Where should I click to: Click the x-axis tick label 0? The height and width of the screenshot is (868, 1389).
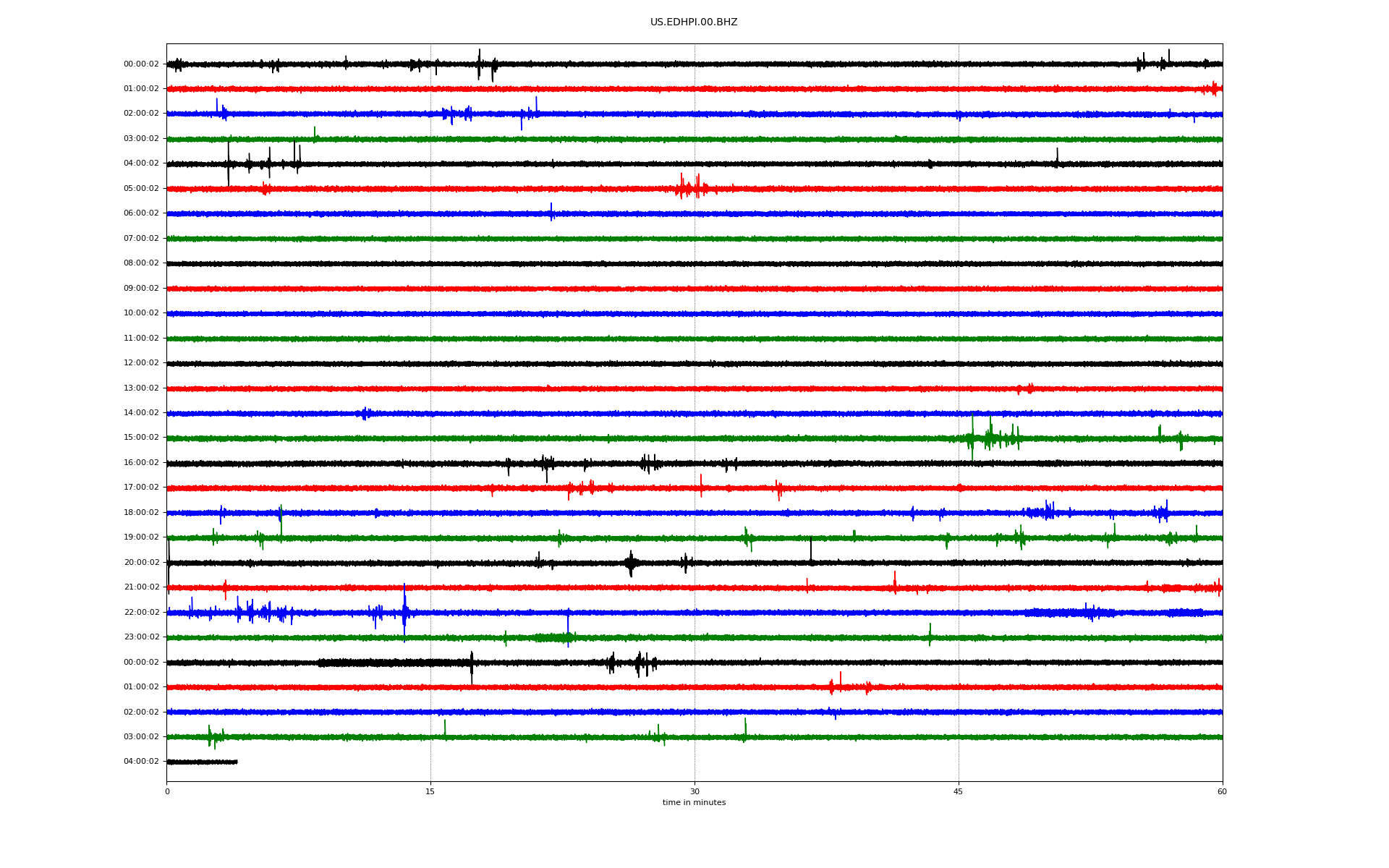[167, 791]
